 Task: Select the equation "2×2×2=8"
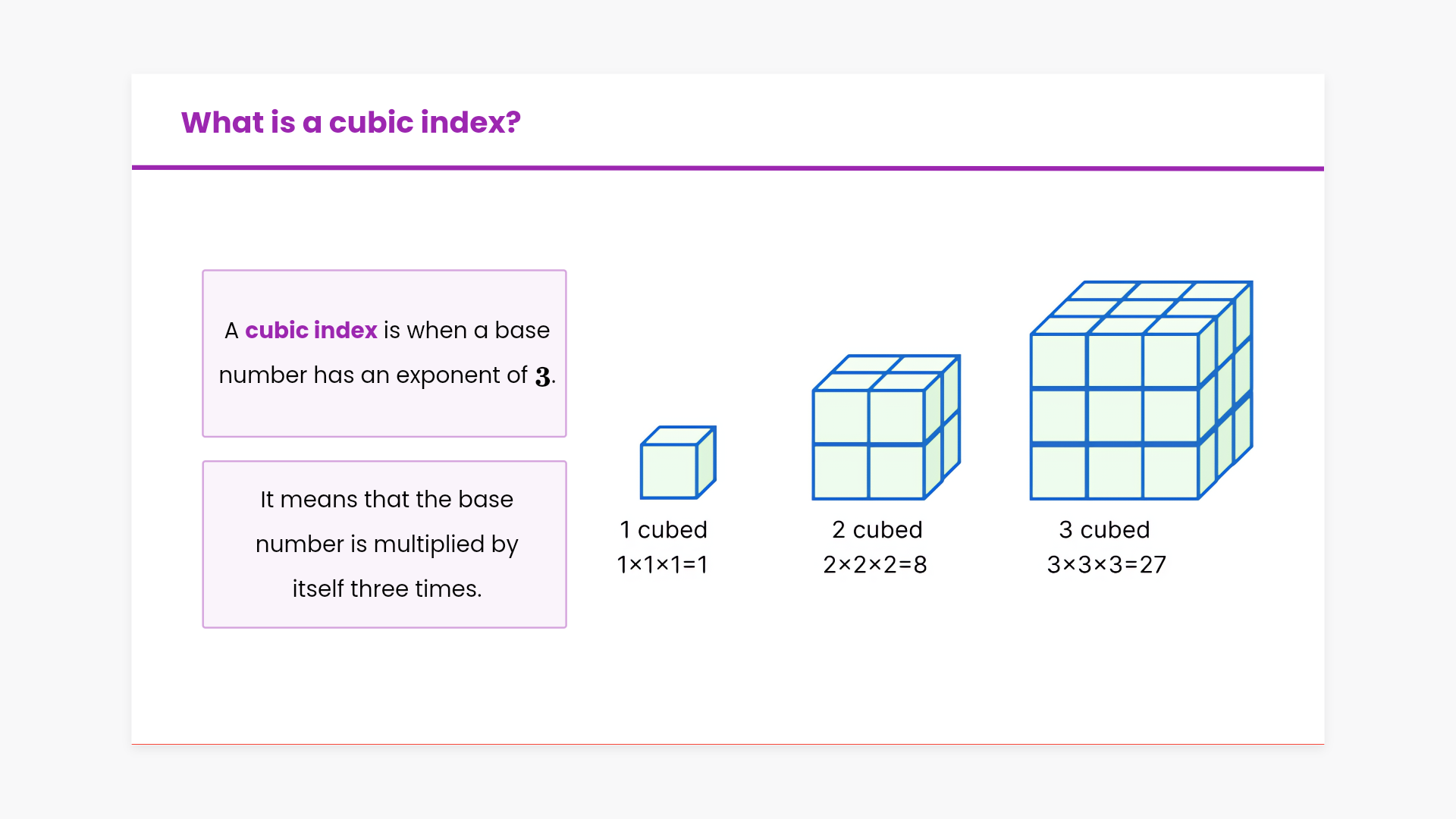[x=874, y=565]
